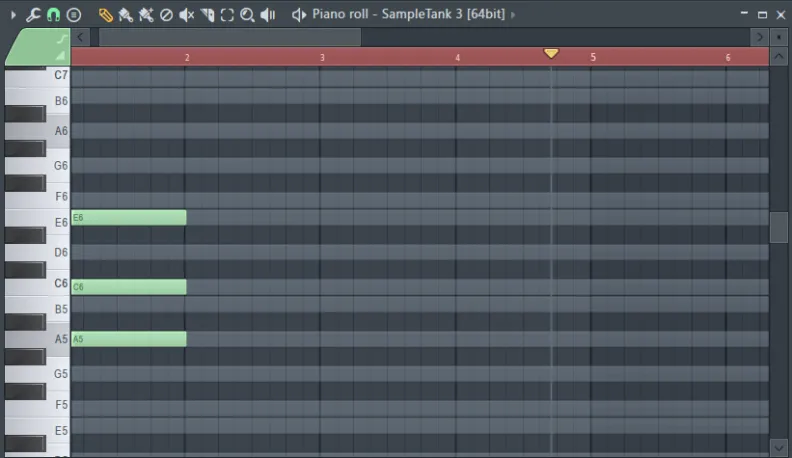Open the wrench tools menu
The height and width of the screenshot is (458, 792).
point(33,15)
